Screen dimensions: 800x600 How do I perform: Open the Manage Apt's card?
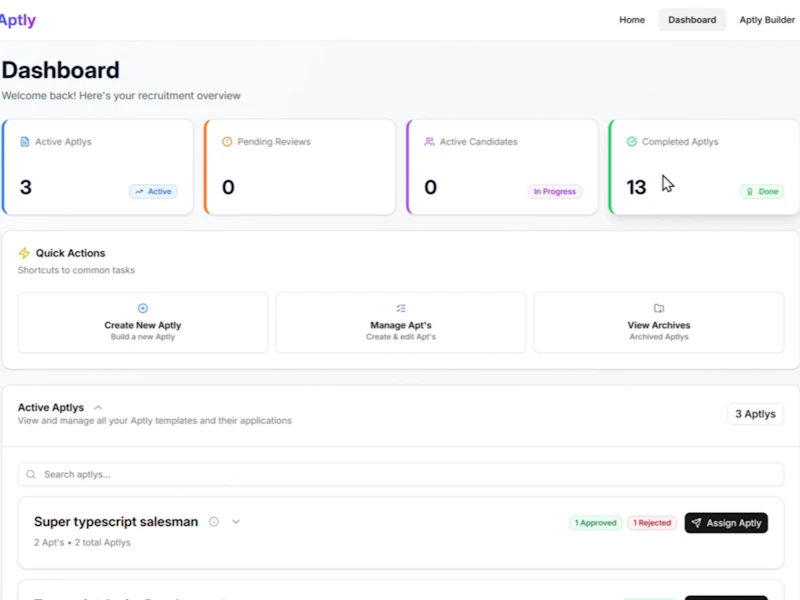401,322
